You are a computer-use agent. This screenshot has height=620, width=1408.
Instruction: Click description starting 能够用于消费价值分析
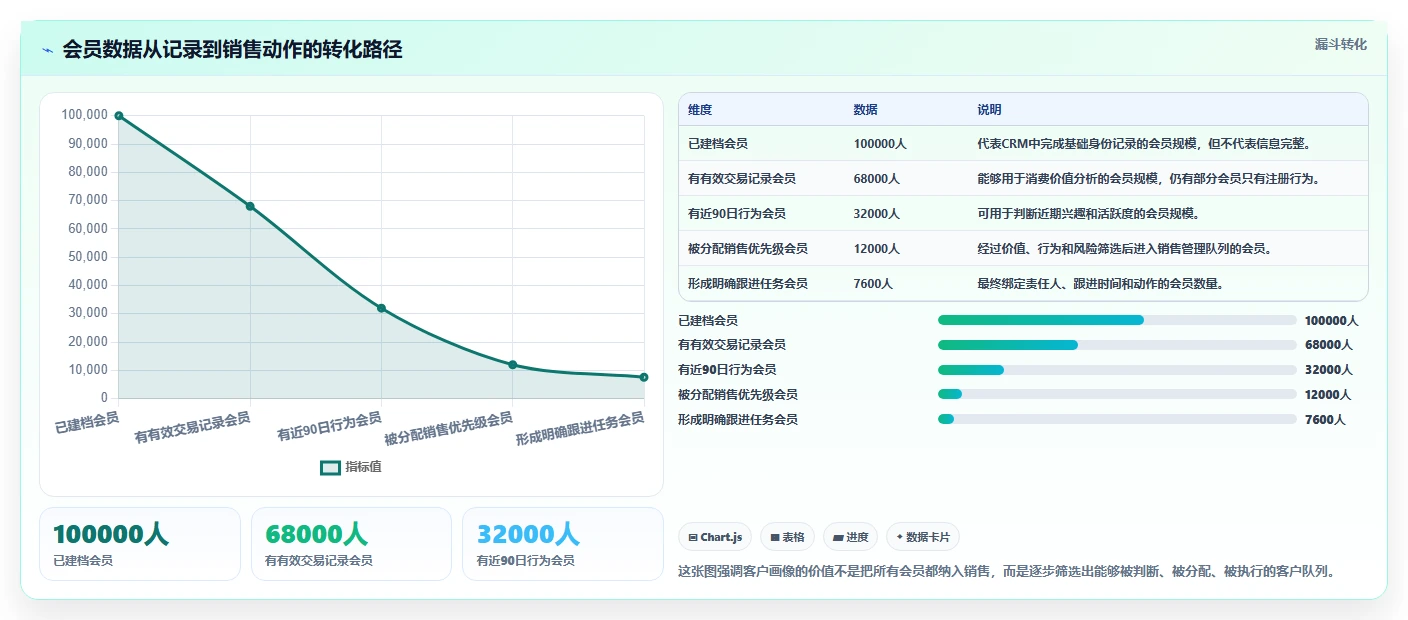pyautogui.click(x=1149, y=179)
